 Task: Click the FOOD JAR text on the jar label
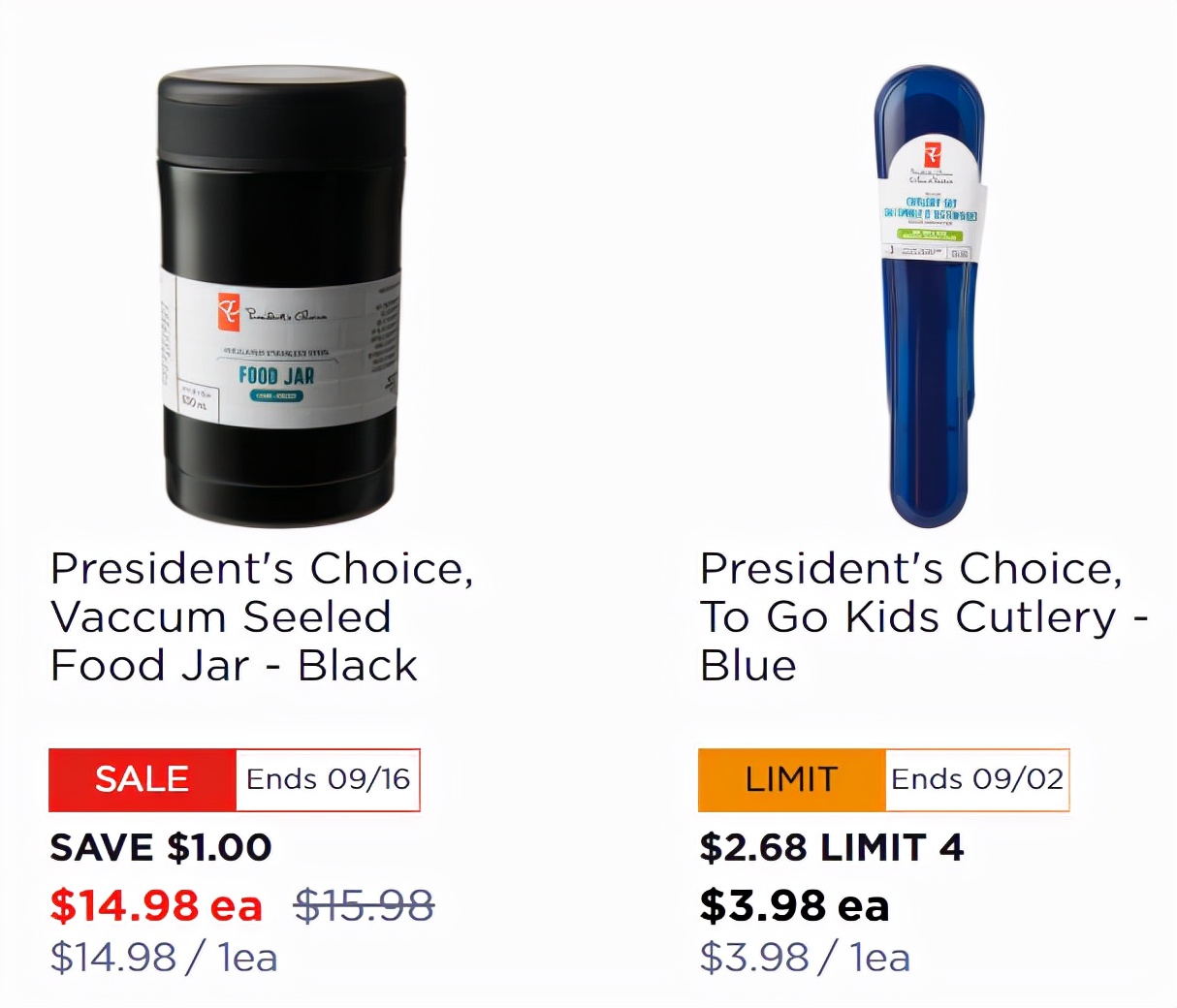pos(276,375)
